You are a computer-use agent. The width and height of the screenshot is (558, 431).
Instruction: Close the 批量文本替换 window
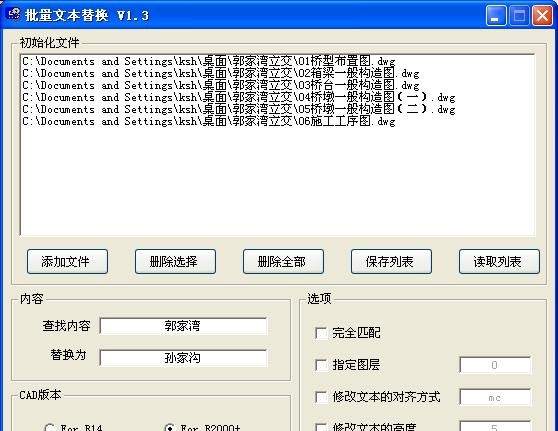[542, 15]
